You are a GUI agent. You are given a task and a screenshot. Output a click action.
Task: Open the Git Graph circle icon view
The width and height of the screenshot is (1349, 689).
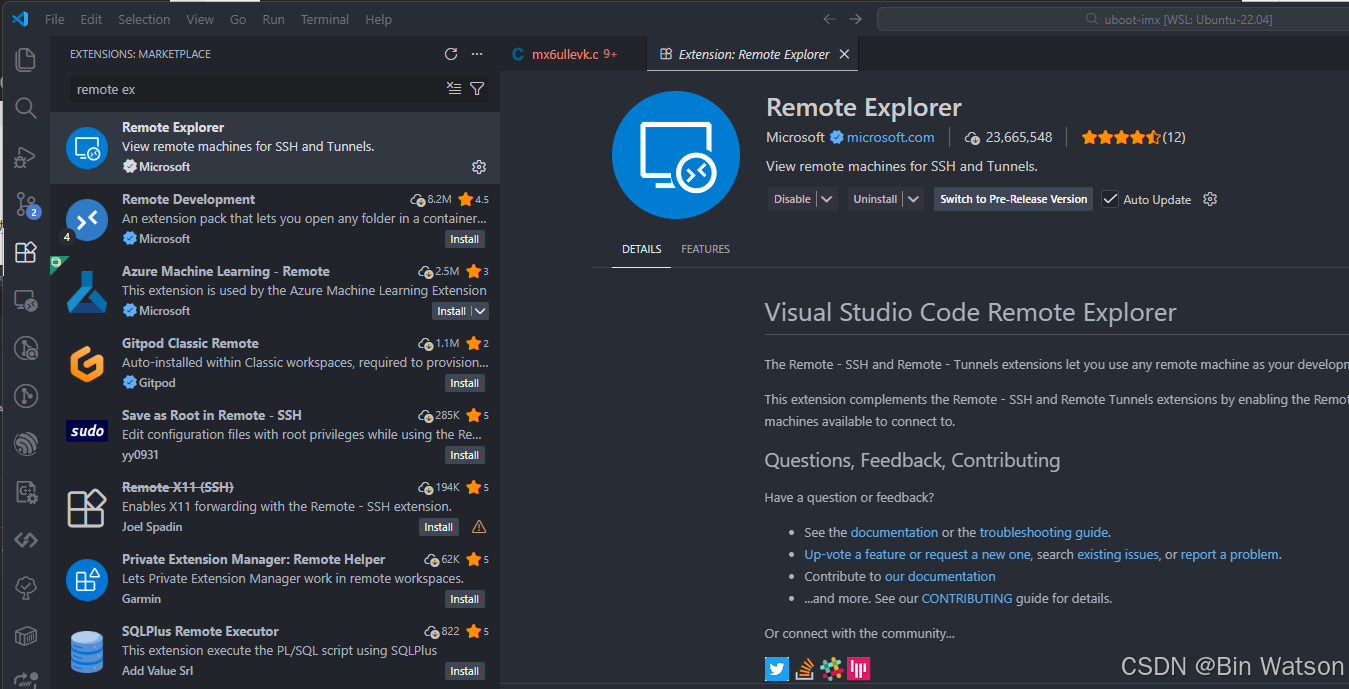26,396
